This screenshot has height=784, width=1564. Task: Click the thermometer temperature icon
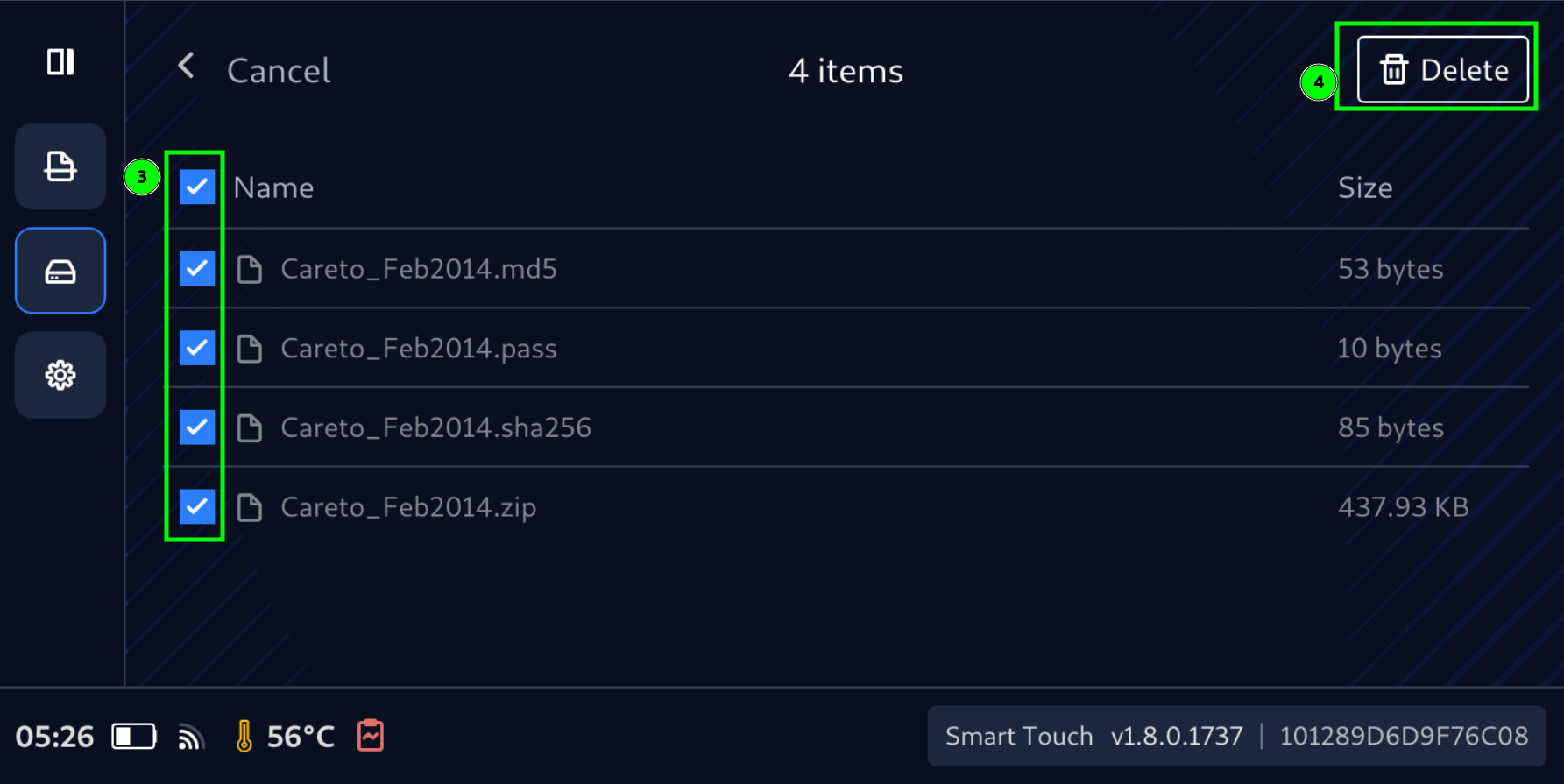244,737
